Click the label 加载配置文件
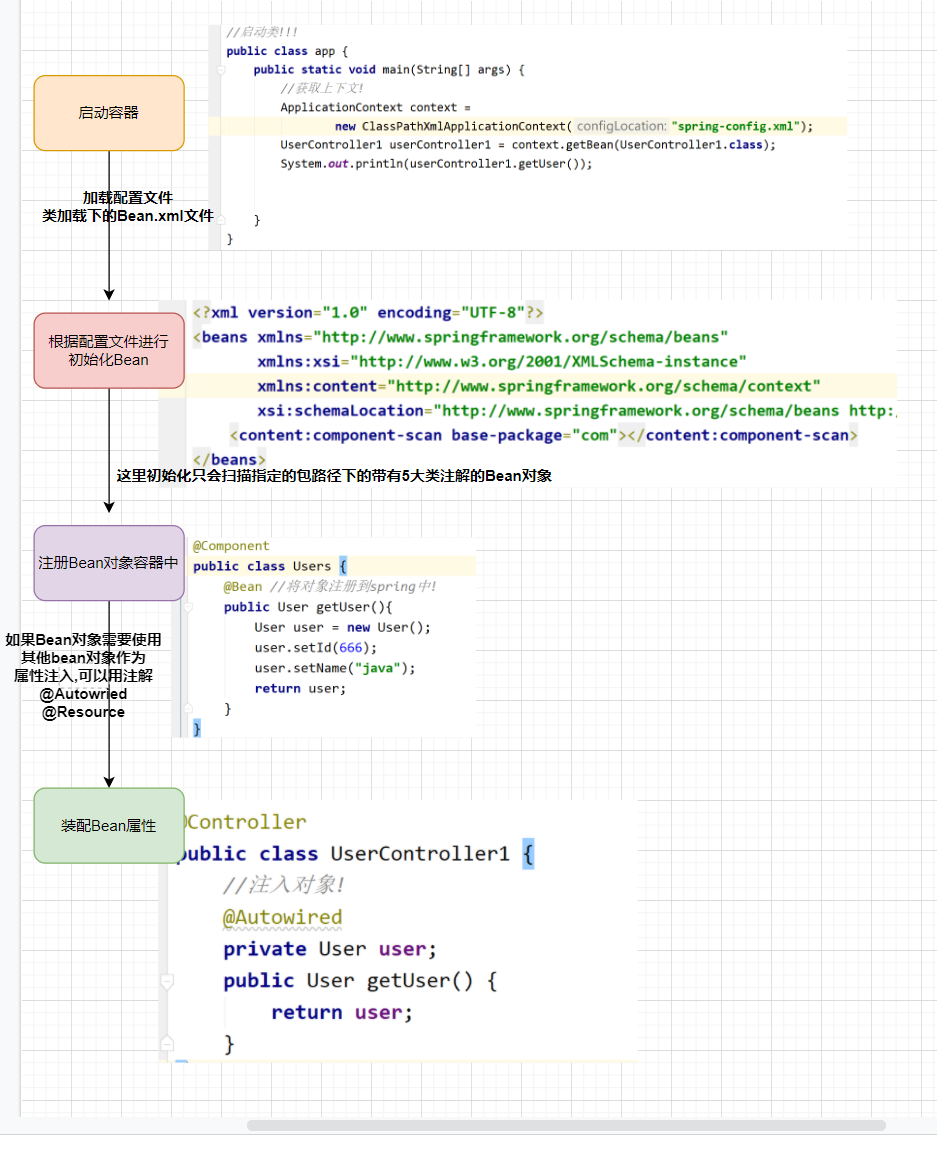This screenshot has height=1150, width=937. (x=128, y=197)
